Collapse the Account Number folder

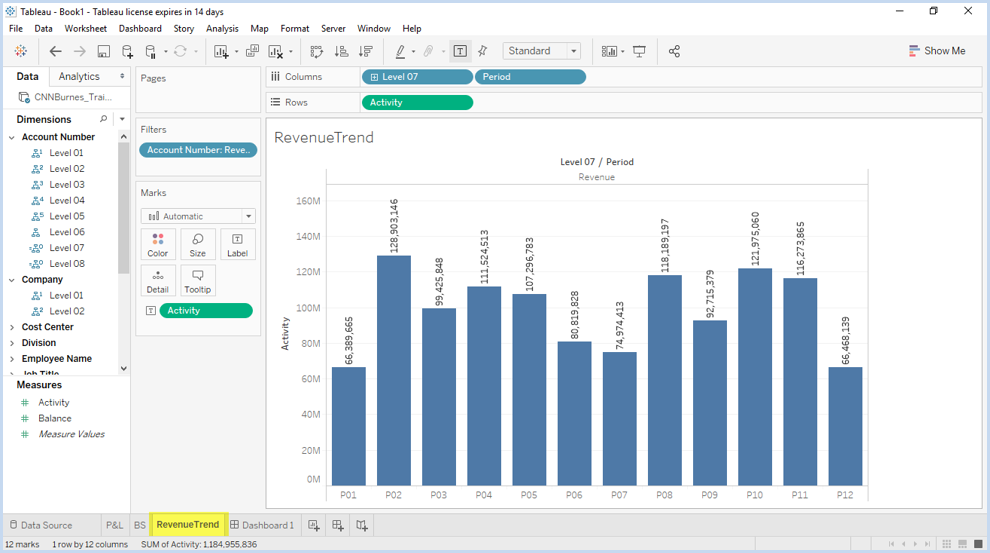[x=12, y=137]
